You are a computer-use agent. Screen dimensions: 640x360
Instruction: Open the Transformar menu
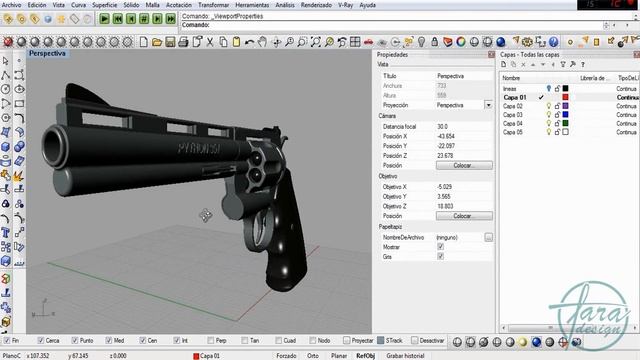click(213, 5)
